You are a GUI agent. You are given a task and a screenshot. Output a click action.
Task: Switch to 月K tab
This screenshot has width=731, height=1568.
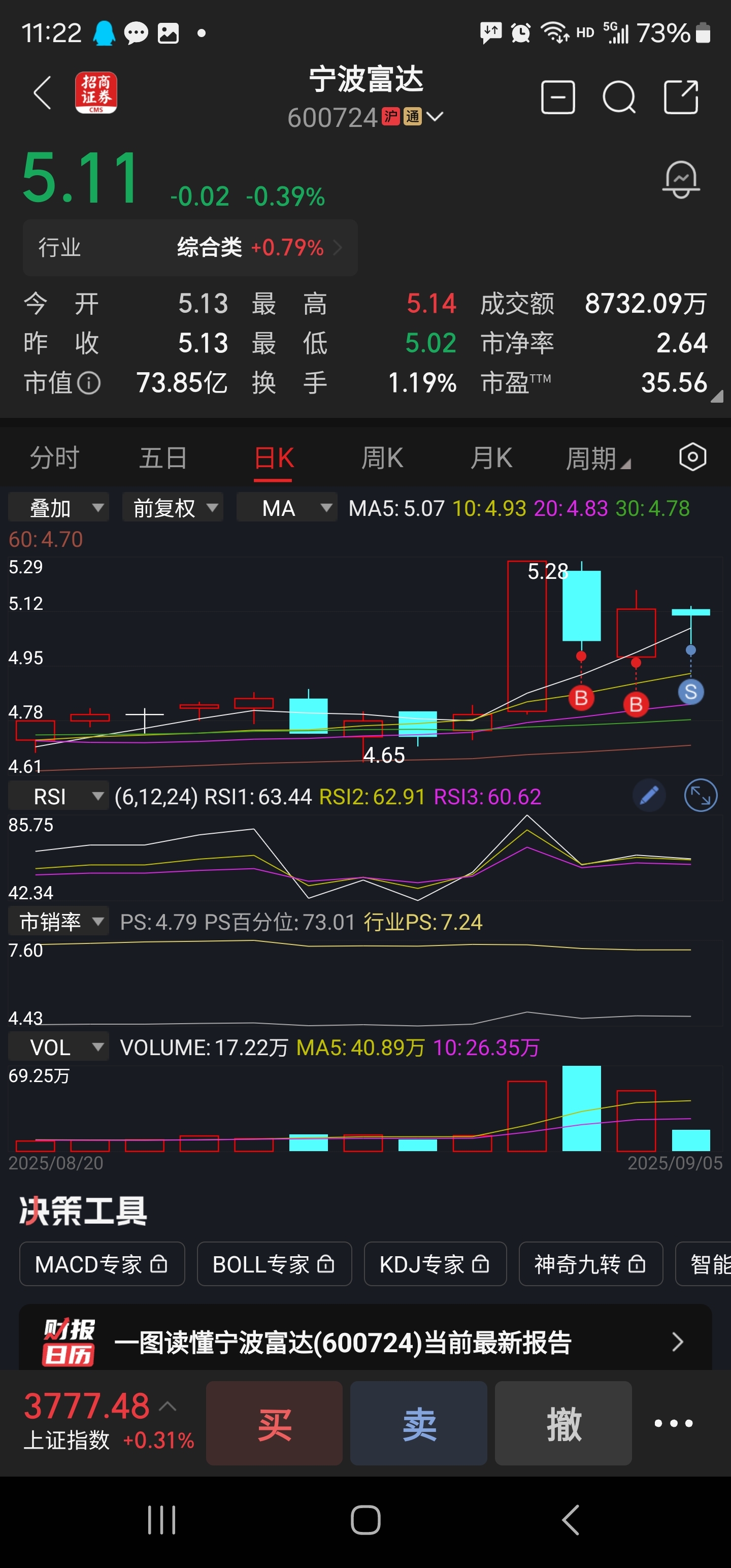coord(491,458)
